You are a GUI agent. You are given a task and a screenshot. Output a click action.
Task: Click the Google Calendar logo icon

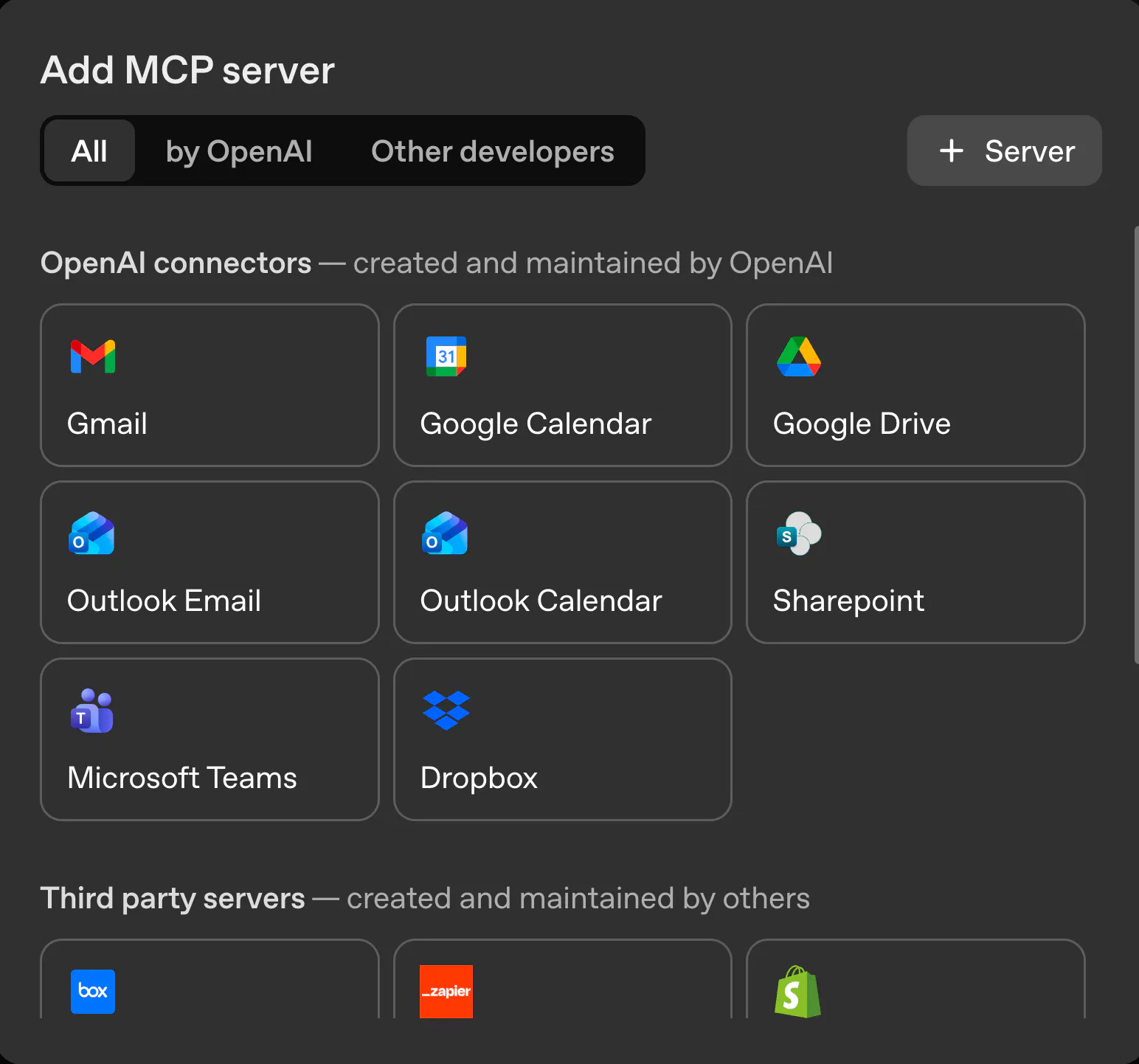446,356
